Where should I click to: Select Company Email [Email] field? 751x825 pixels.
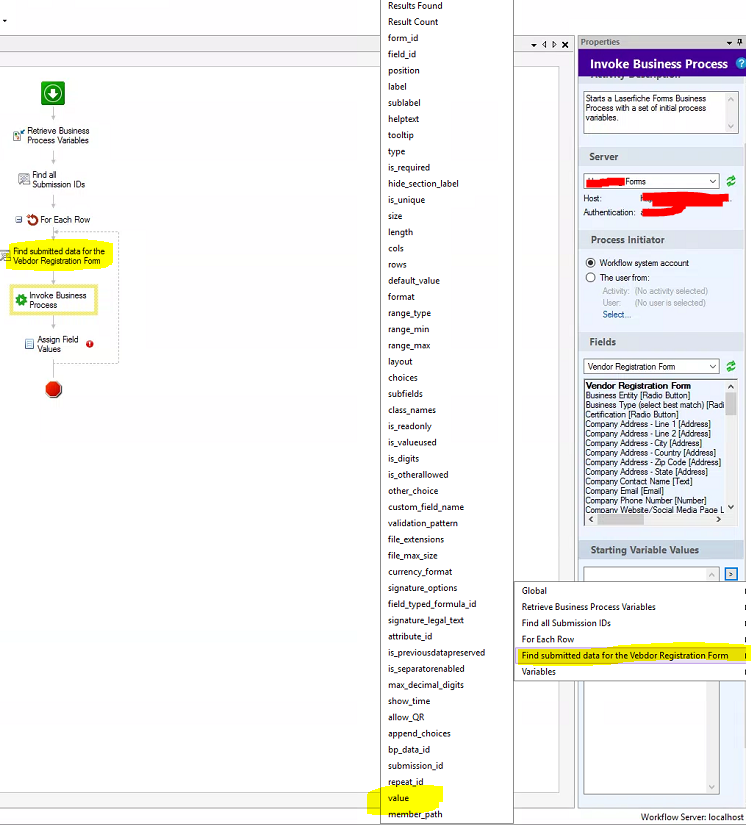pyautogui.click(x=624, y=491)
